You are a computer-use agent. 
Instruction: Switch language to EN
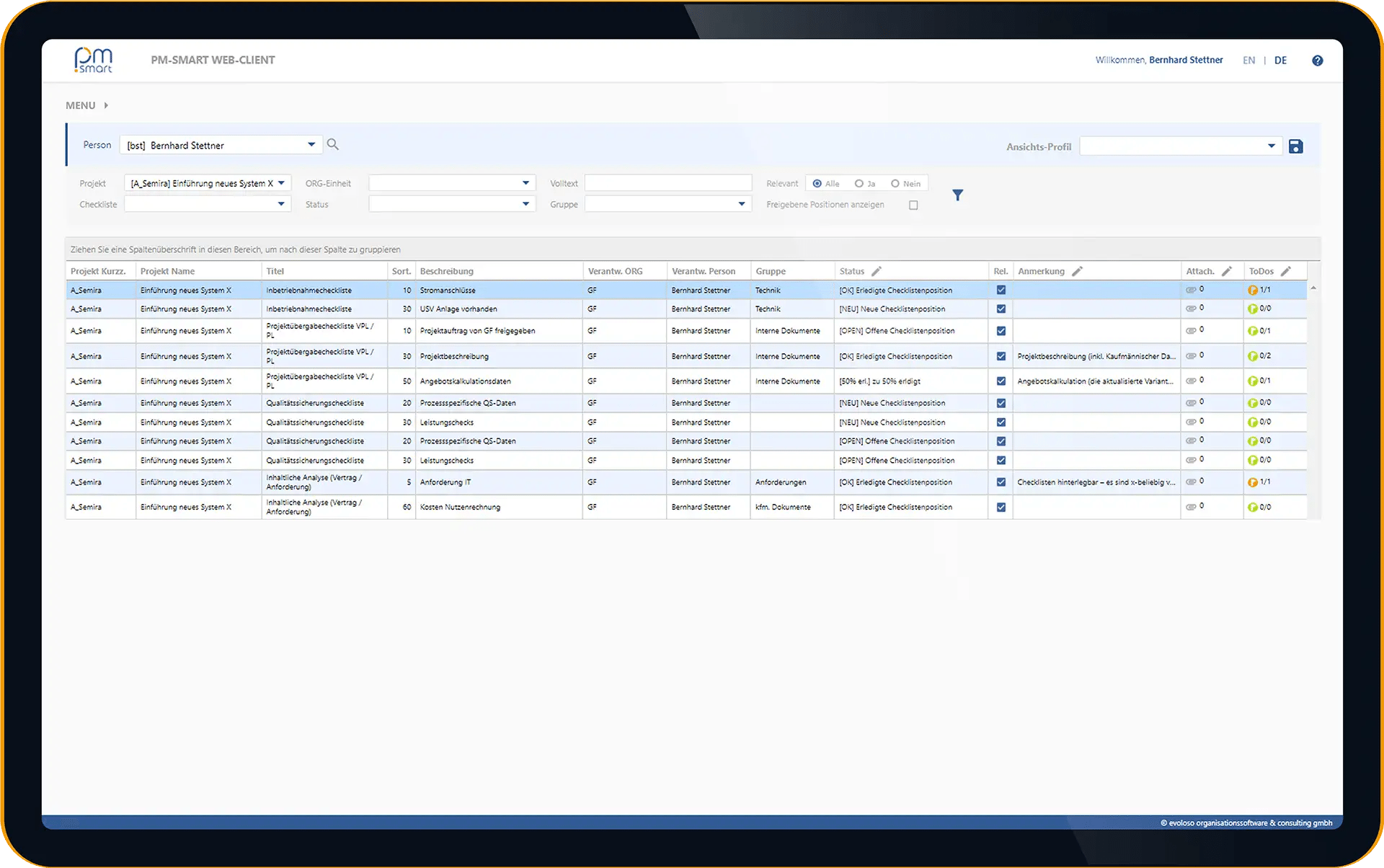(1248, 61)
